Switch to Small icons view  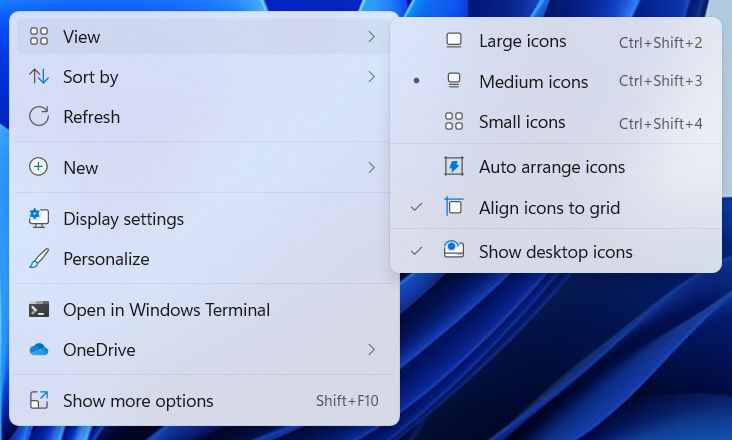556,122
